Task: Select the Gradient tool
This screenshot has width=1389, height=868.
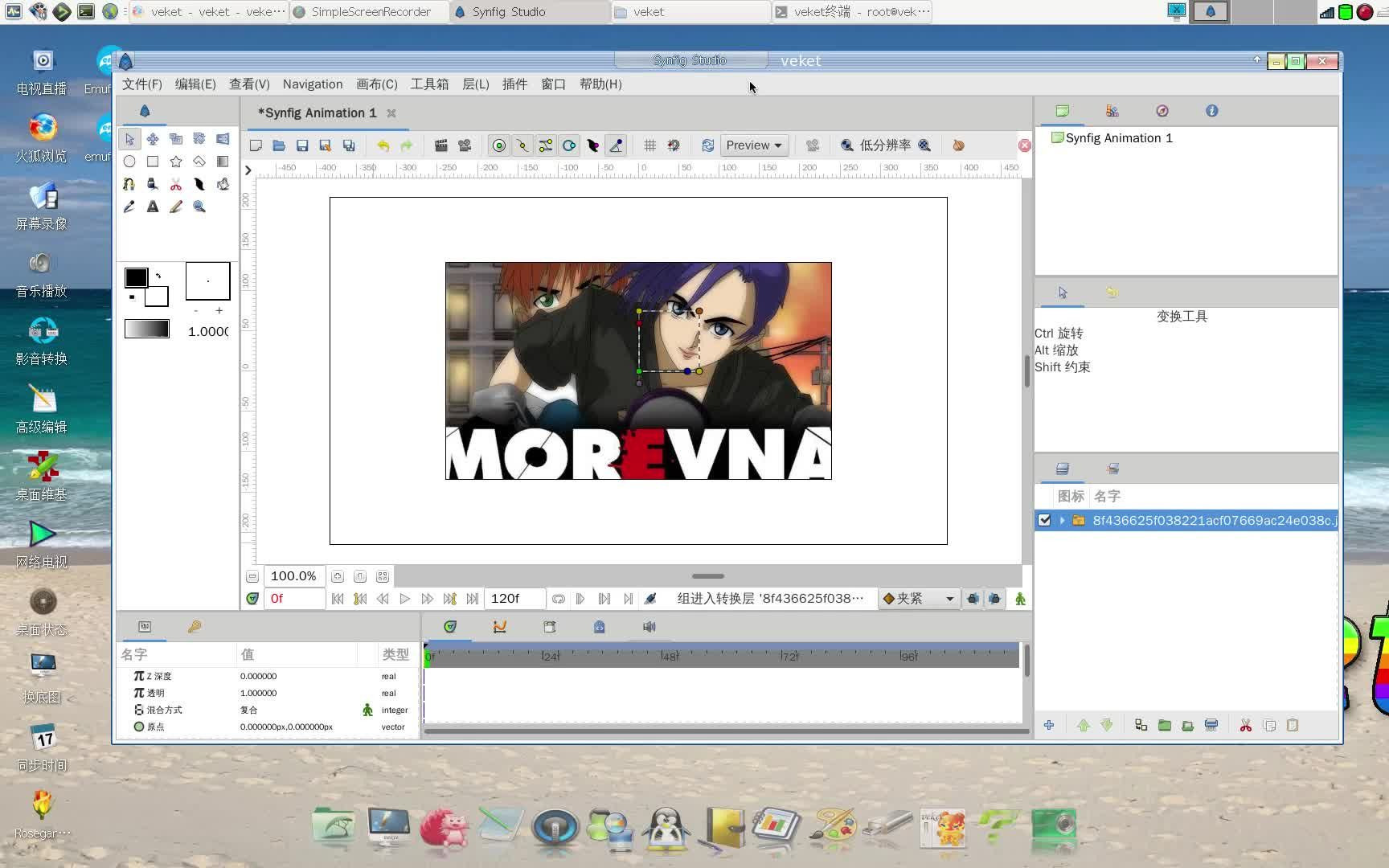Action: click(x=223, y=162)
